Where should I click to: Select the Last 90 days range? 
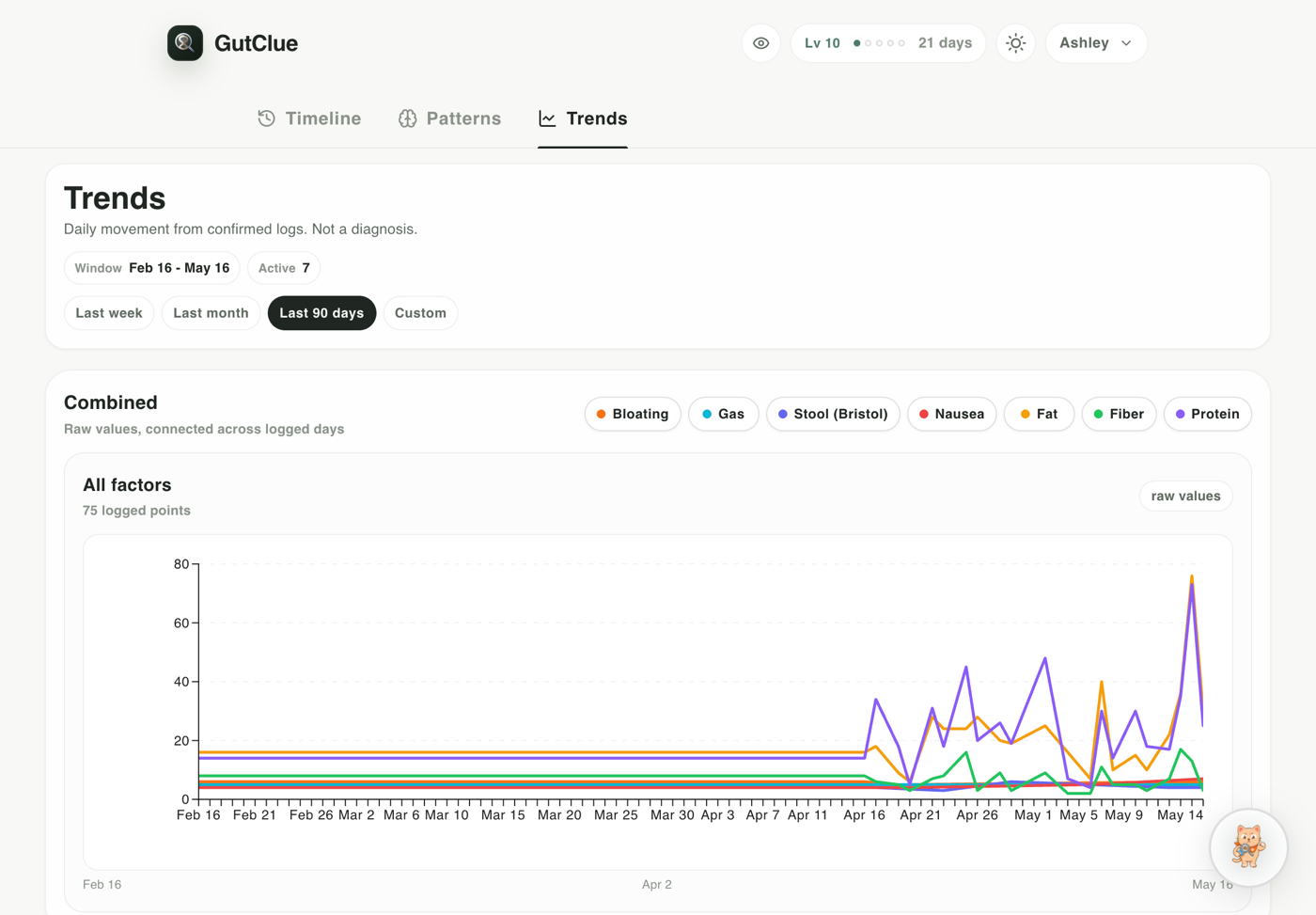pos(321,313)
